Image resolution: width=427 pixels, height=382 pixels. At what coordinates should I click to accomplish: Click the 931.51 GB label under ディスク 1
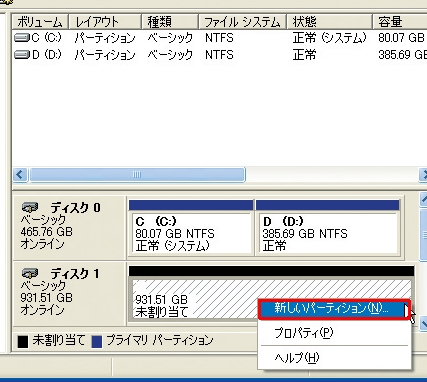tap(46, 298)
